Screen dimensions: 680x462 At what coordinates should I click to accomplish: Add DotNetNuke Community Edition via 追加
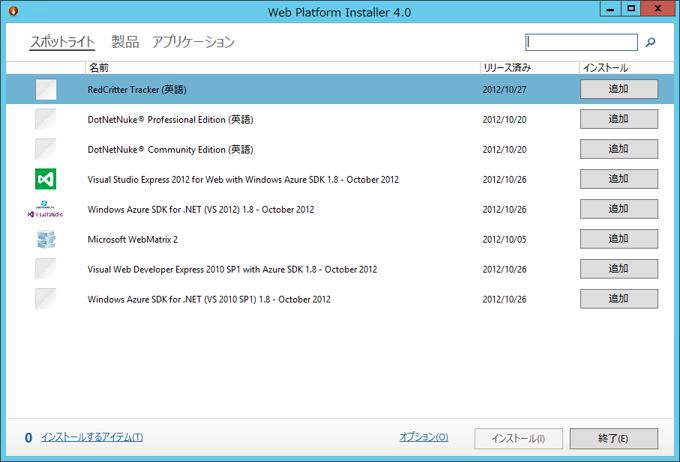(x=619, y=149)
